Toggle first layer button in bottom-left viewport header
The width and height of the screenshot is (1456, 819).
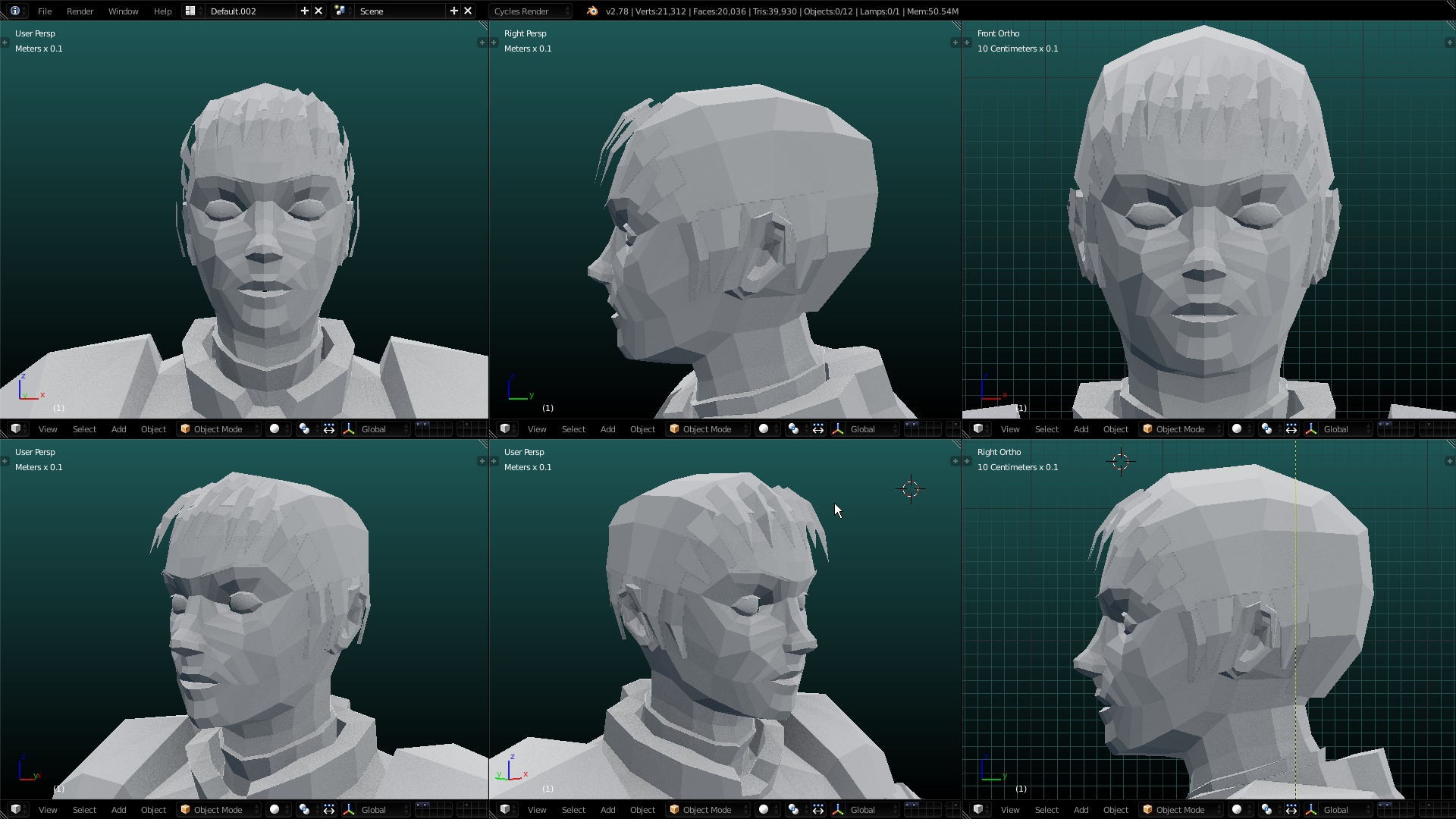(418, 806)
